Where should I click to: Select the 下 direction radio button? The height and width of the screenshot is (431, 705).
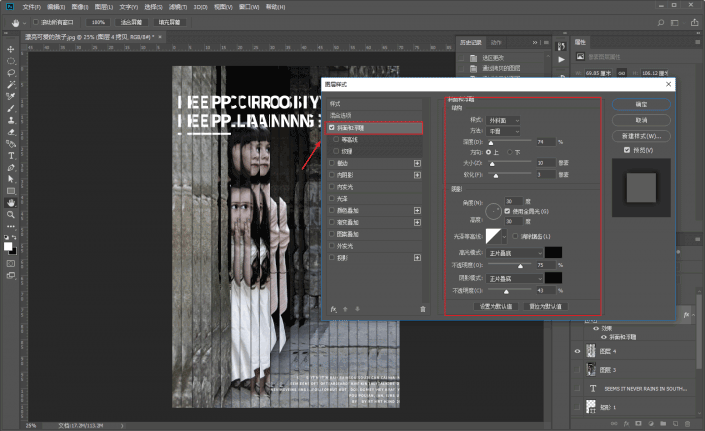[x=510, y=152]
